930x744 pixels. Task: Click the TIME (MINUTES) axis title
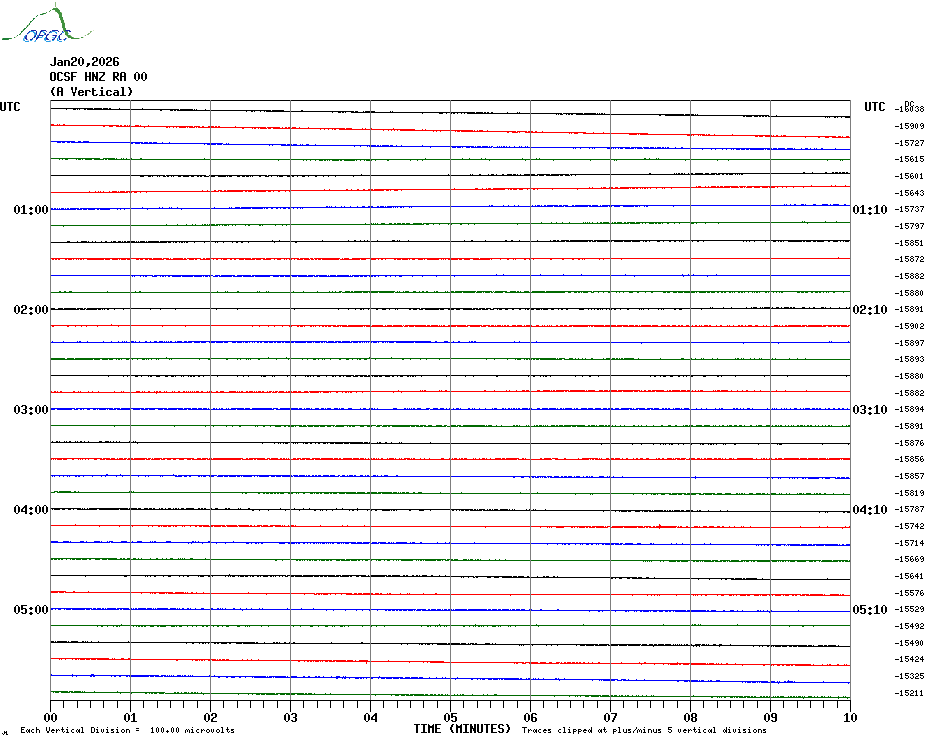(x=462, y=729)
